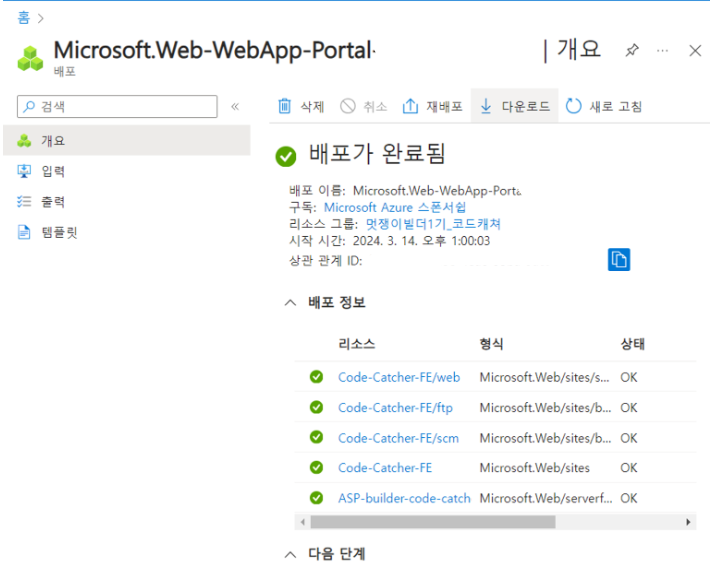Click the left arrow of horizontal scrollbar
The height and width of the screenshot is (570, 718).
[x=302, y=522]
